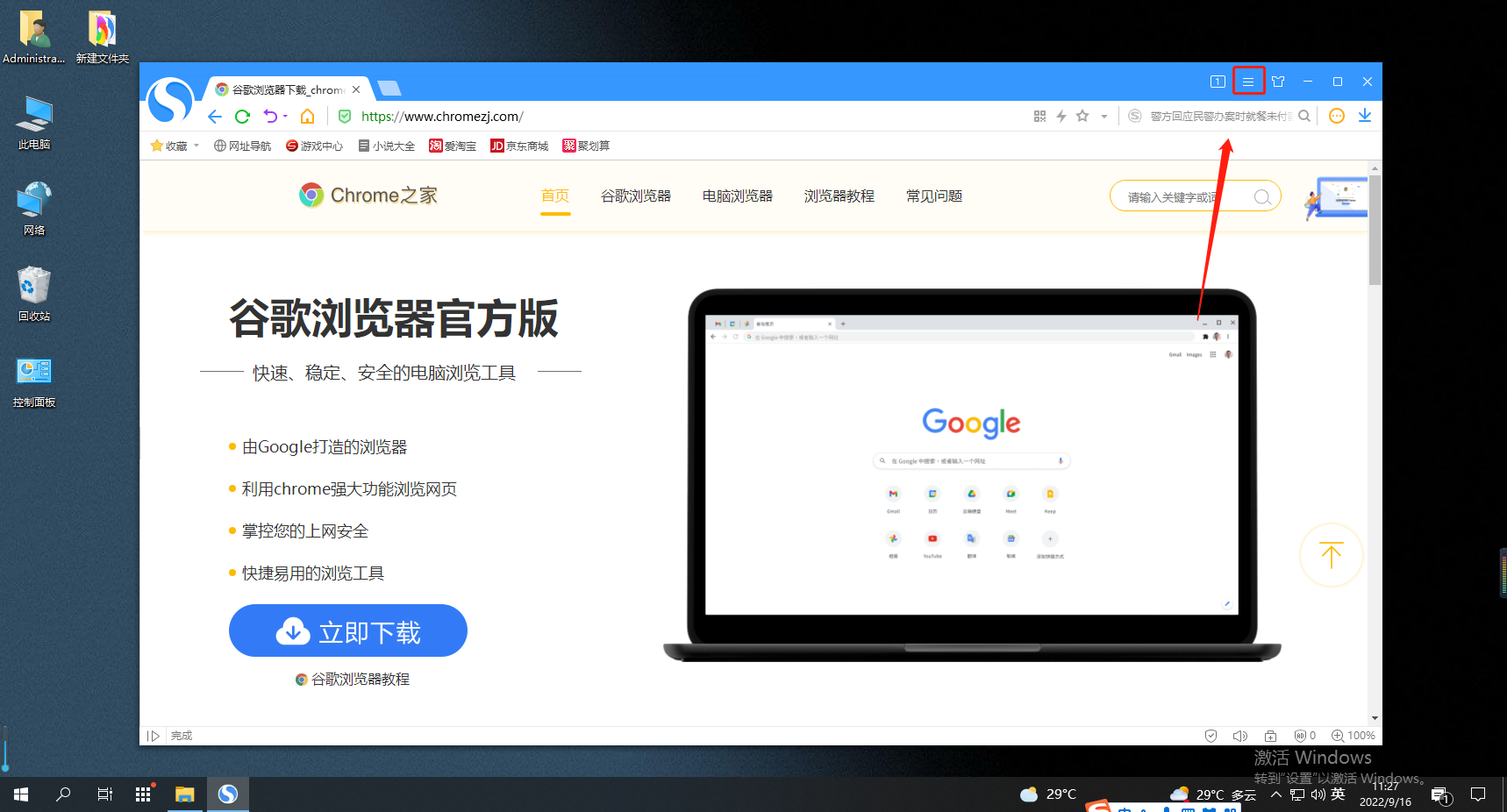Open the 京东商城 bookmark
Image resolution: width=1507 pixels, height=812 pixels.
(x=519, y=146)
